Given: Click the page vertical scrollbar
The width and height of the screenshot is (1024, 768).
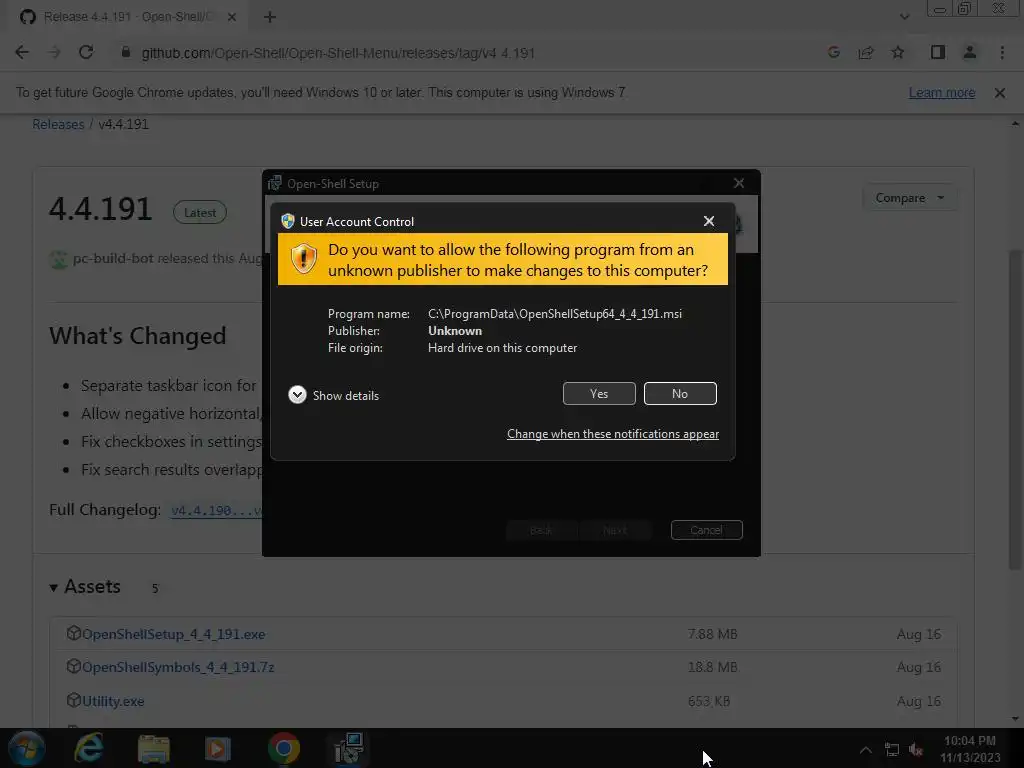Looking at the screenshot, I should click(x=1015, y=409).
